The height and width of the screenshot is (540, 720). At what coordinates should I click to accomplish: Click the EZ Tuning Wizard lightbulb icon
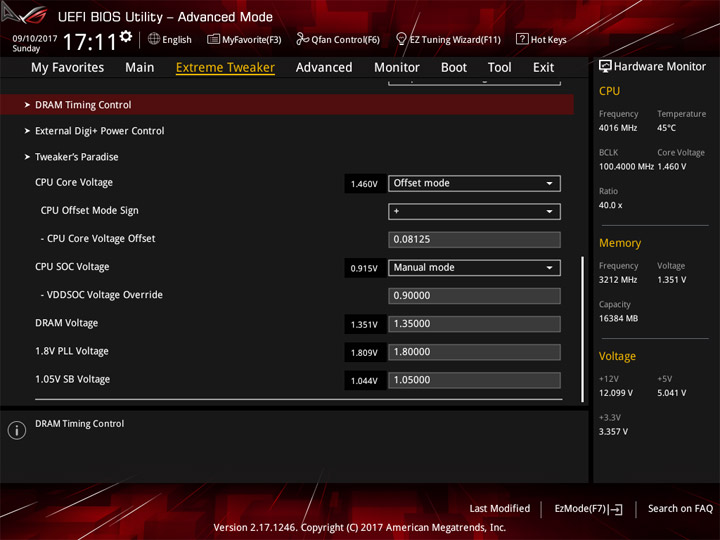coord(401,39)
